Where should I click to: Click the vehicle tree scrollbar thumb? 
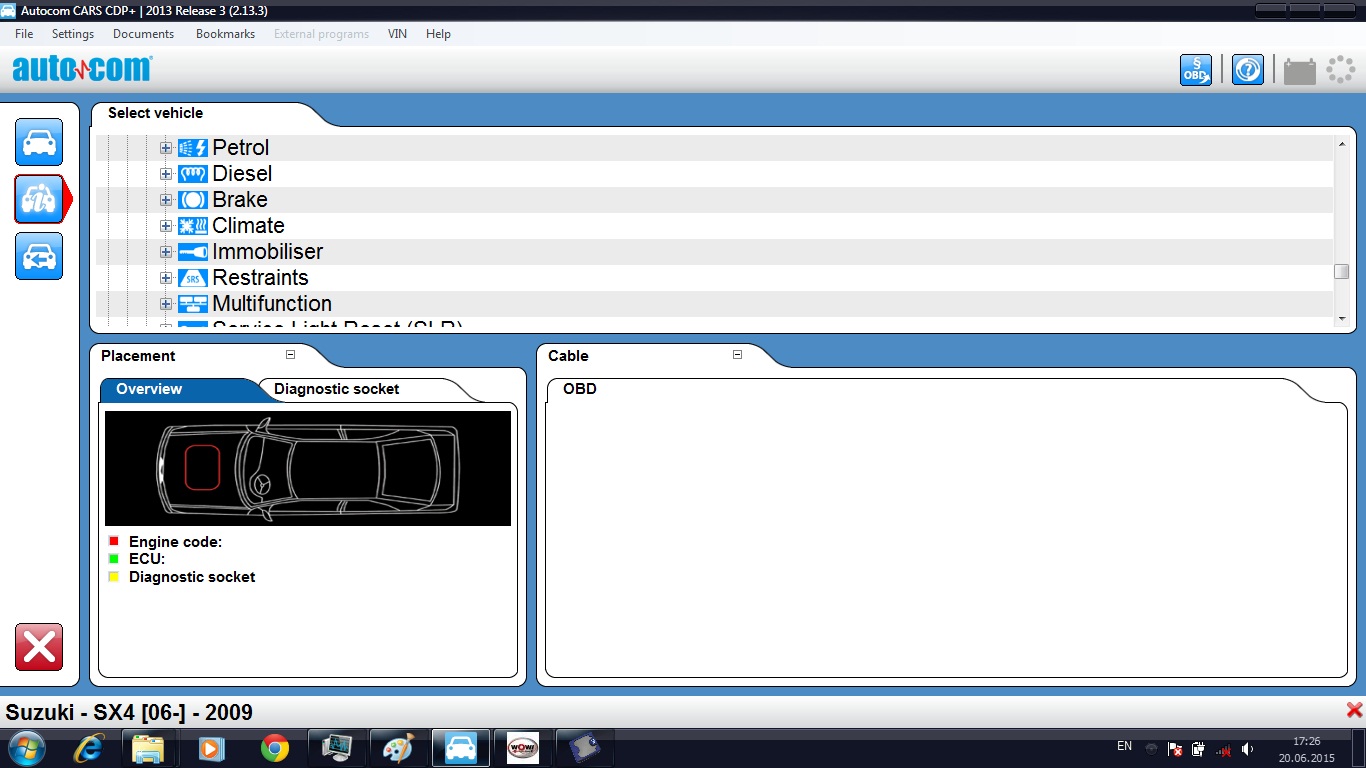pos(1342,271)
